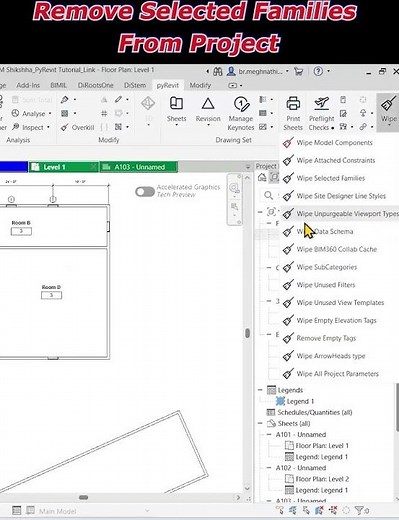This screenshot has width=399, height=520.
Task: Switch to the DiRootsOne ribbon tab
Action: click(x=95, y=85)
